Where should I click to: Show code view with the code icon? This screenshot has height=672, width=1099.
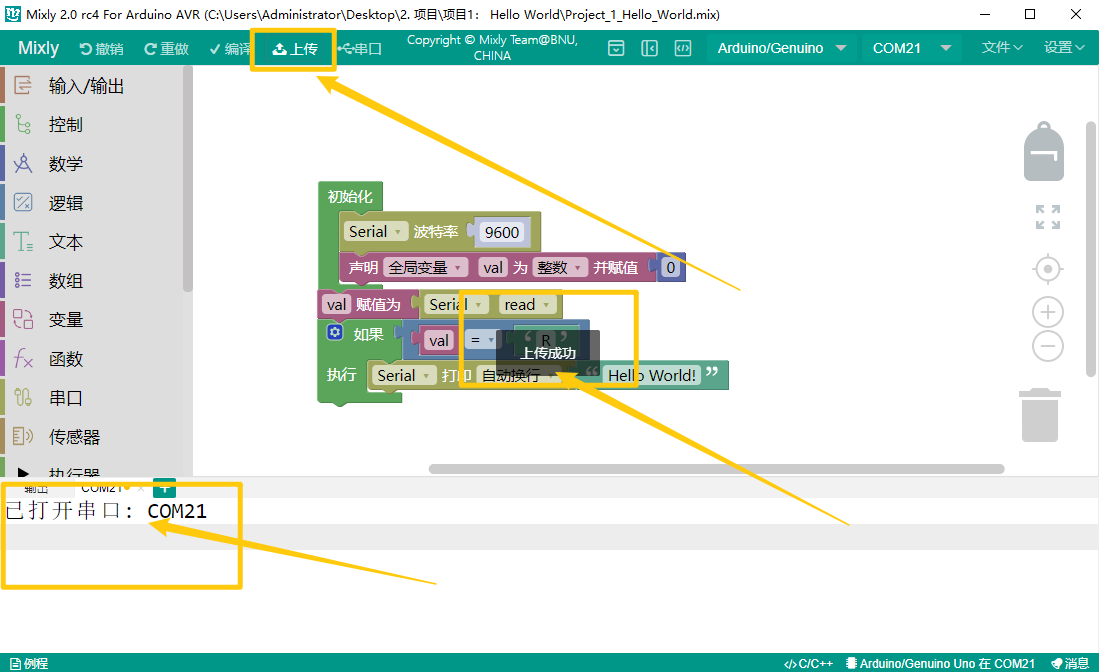(x=683, y=48)
